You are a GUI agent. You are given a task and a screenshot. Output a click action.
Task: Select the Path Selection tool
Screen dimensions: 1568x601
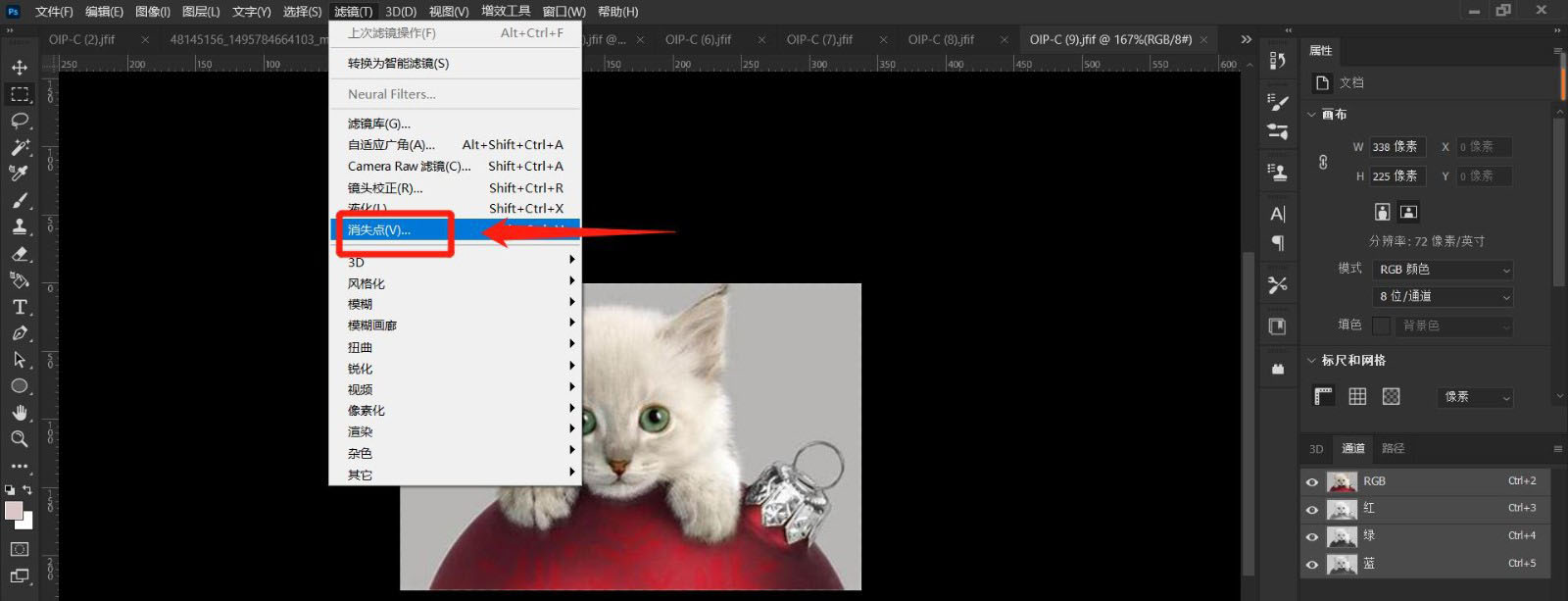pos(19,360)
